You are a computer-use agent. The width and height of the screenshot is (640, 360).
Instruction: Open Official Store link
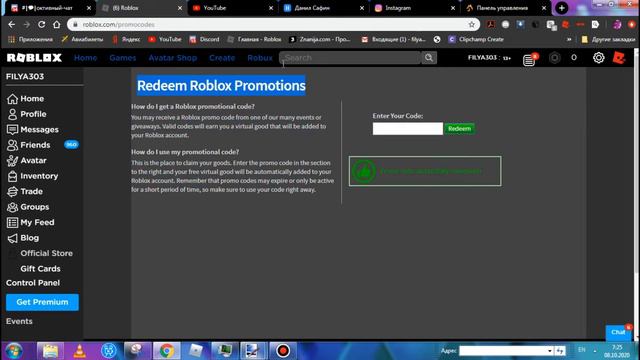coord(47,253)
